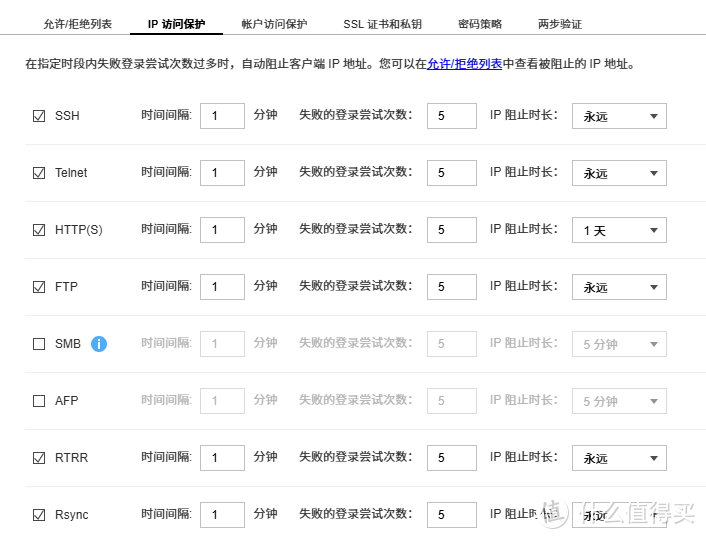Enable the SMB protection checkbox
This screenshot has width=706, height=539.
(39, 344)
